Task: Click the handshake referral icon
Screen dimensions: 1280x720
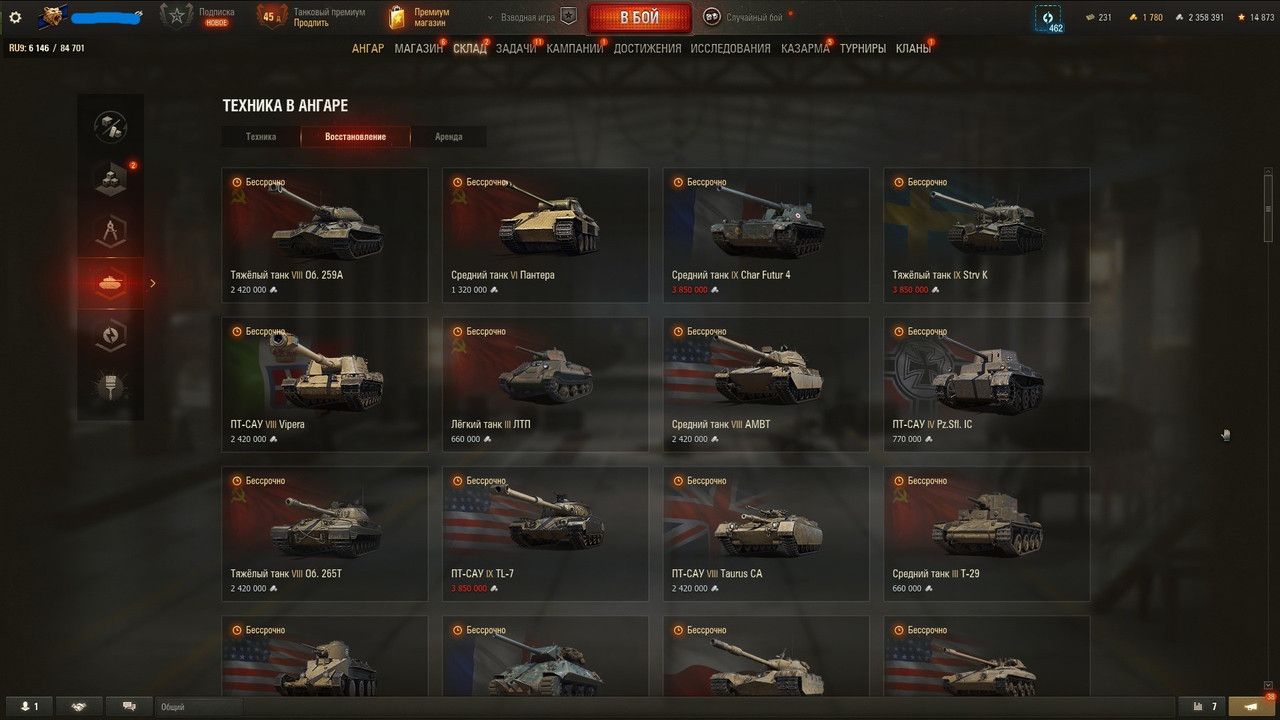Action: click(x=79, y=706)
